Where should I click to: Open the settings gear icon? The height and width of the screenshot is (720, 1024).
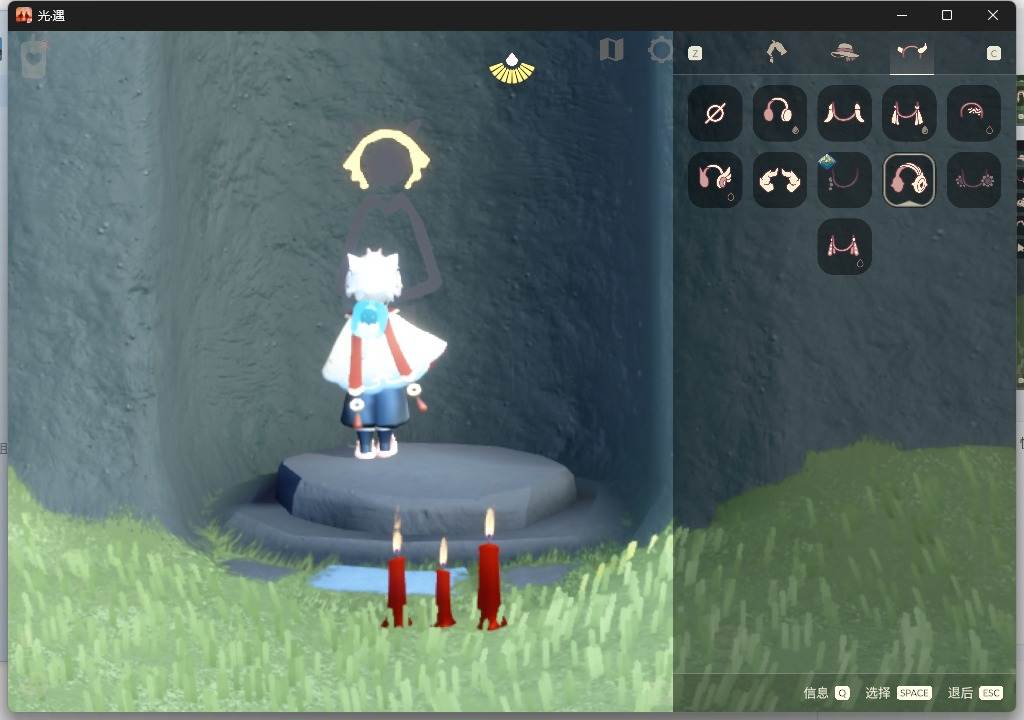(660, 50)
